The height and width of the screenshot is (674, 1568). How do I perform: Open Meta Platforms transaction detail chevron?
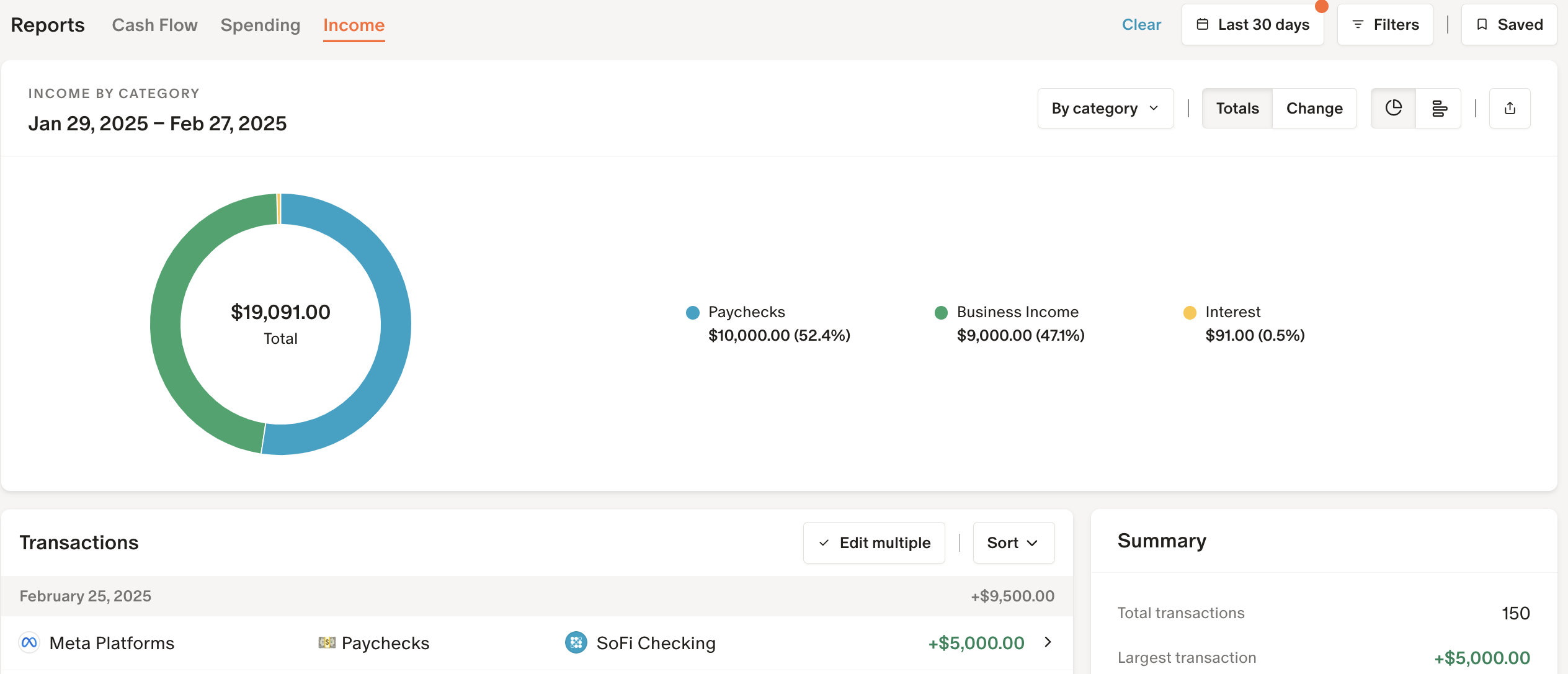coord(1048,642)
